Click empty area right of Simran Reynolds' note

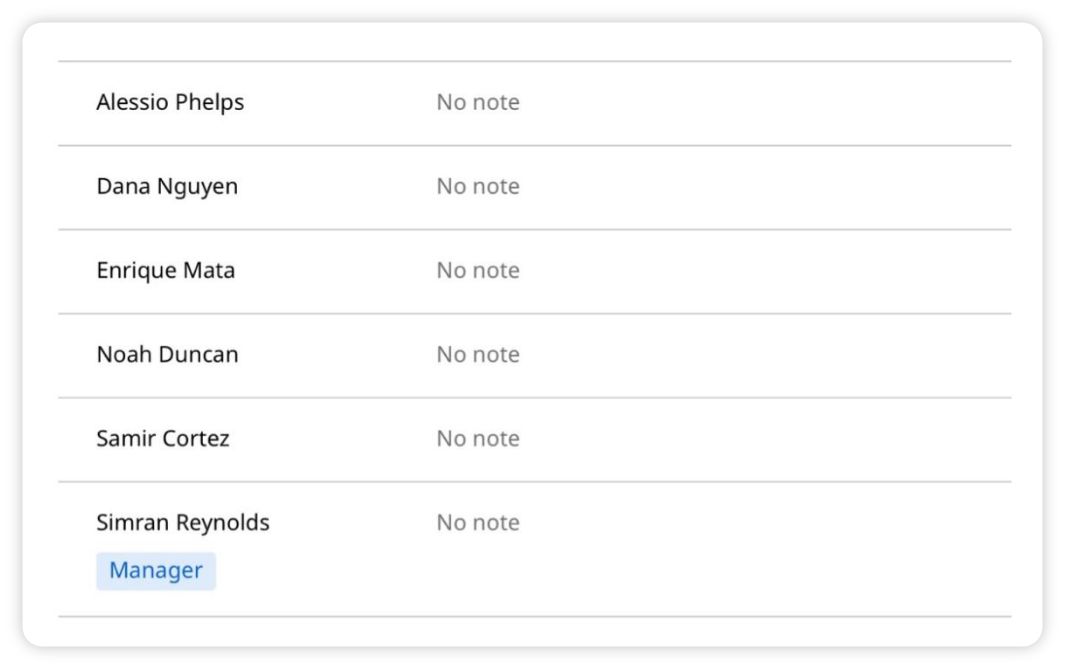click(x=765, y=523)
